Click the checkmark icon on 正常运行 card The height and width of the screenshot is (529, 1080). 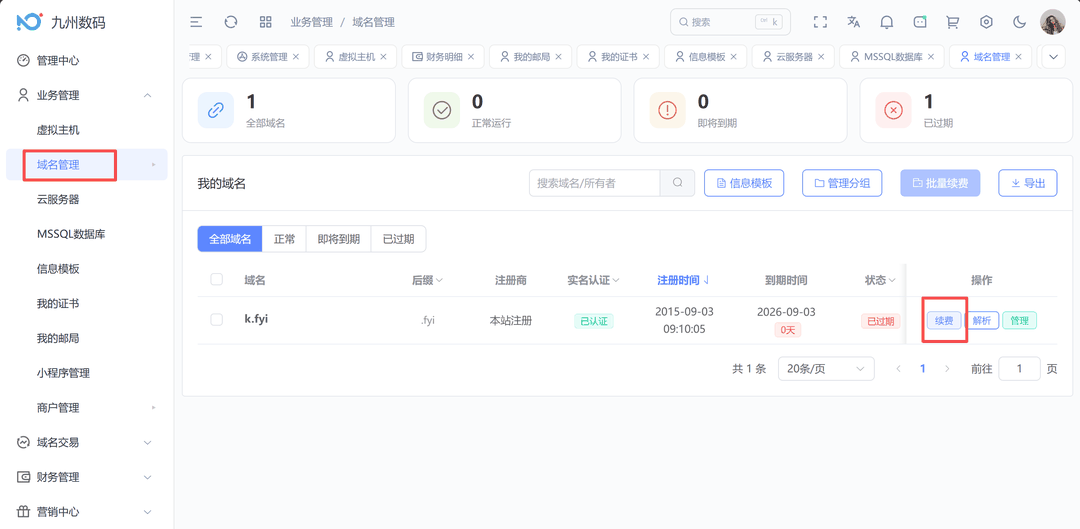click(x=442, y=110)
